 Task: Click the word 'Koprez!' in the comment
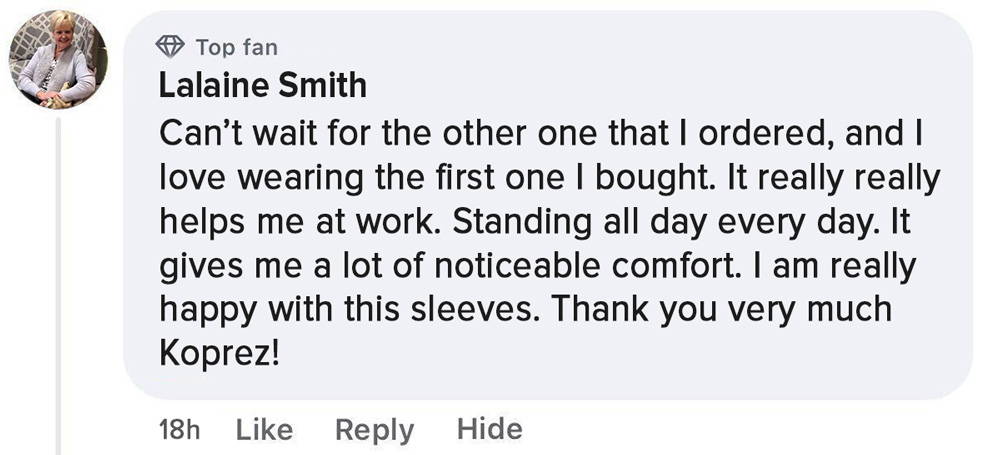(x=219, y=354)
